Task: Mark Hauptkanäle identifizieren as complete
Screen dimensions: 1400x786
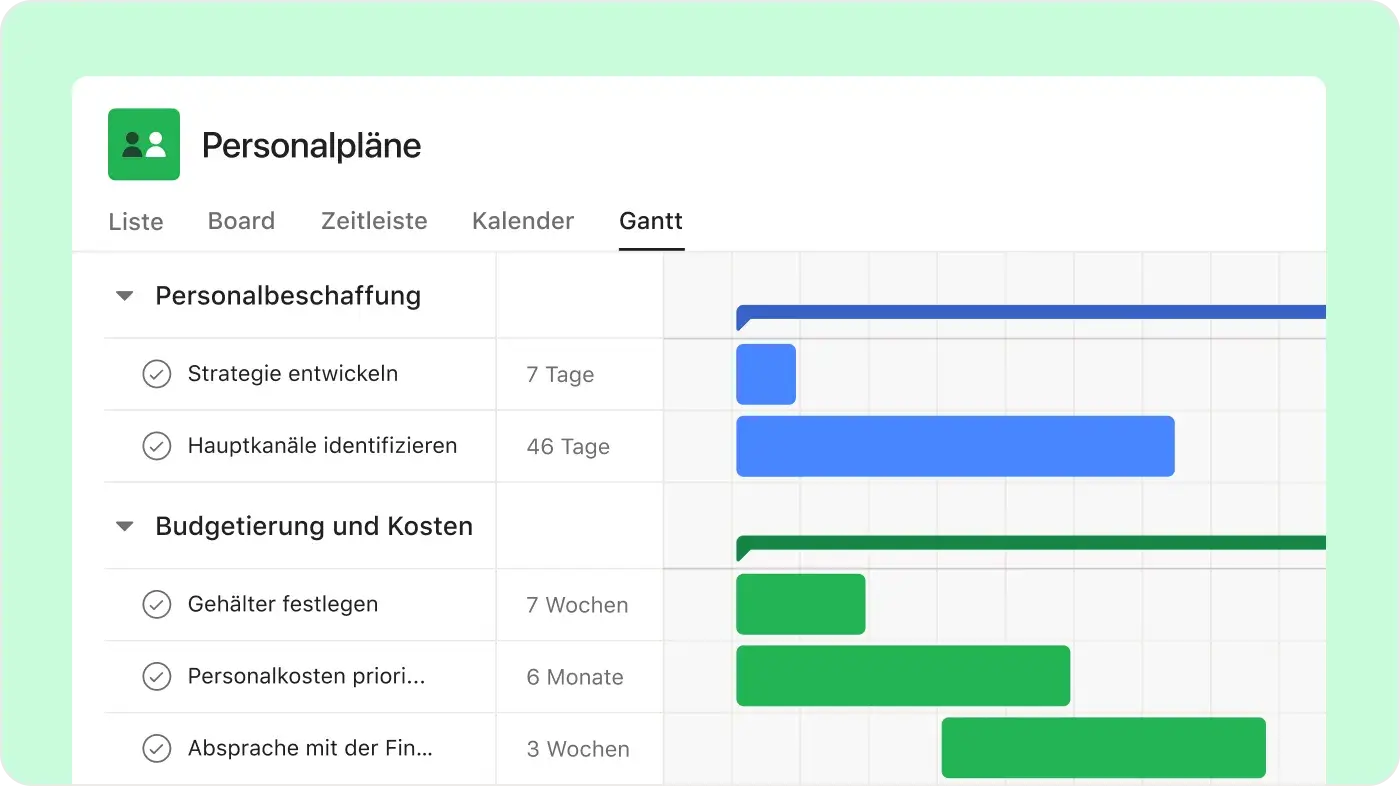Action: pyautogui.click(x=156, y=446)
